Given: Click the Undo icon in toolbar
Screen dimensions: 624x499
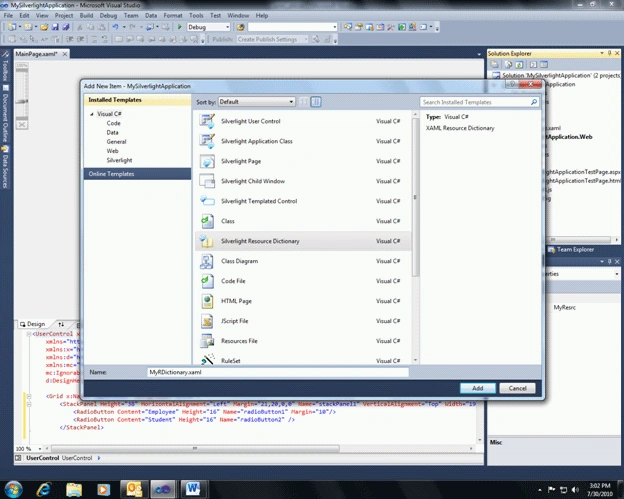Looking at the screenshot, I should (x=115, y=27).
